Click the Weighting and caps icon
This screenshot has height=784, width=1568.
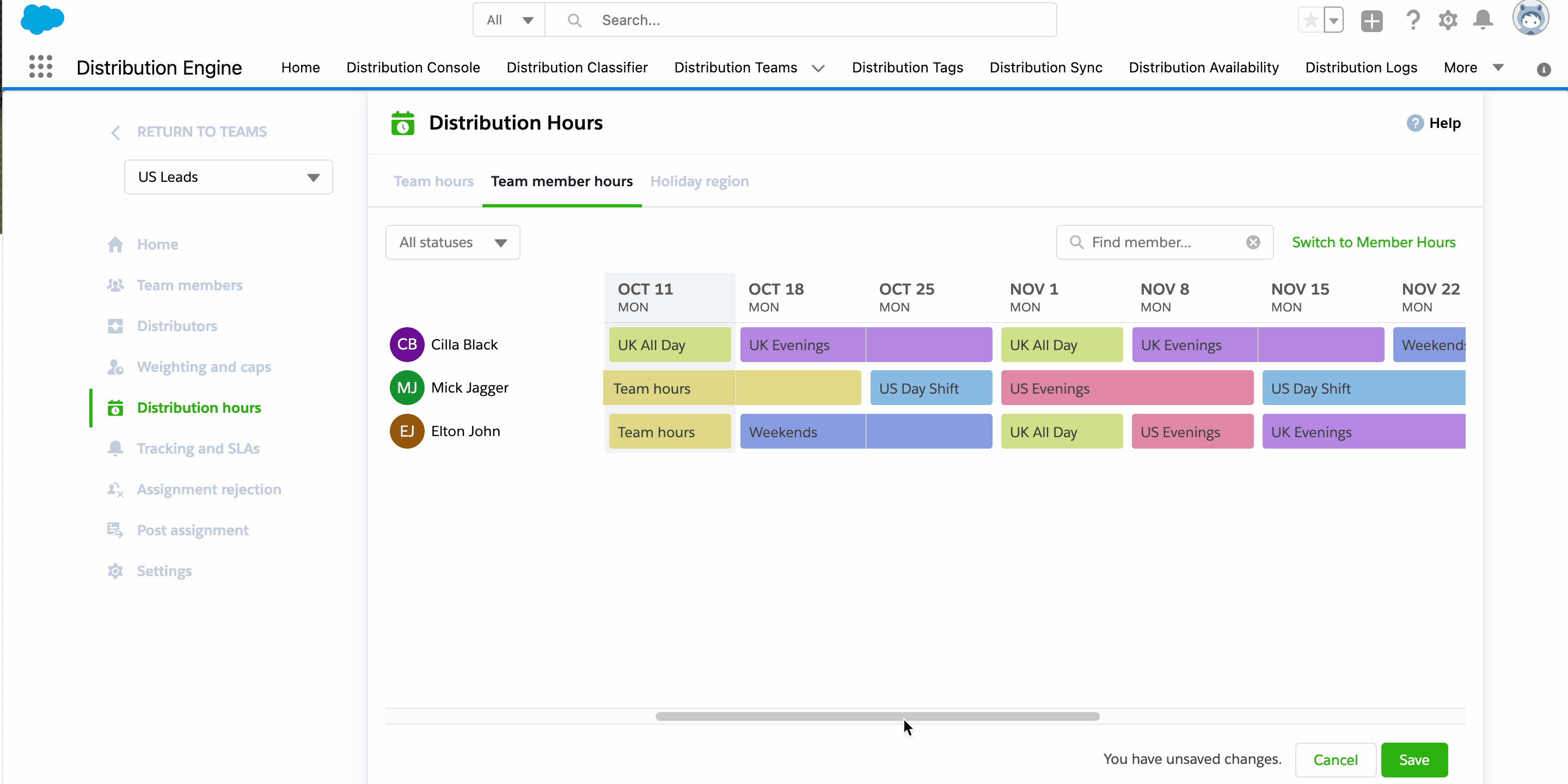click(115, 367)
